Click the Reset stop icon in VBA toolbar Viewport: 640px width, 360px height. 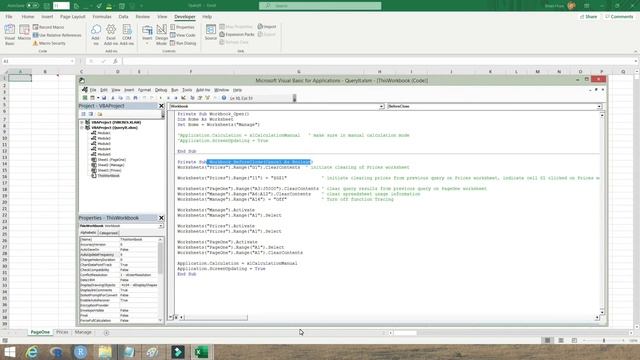(x=176, y=98)
